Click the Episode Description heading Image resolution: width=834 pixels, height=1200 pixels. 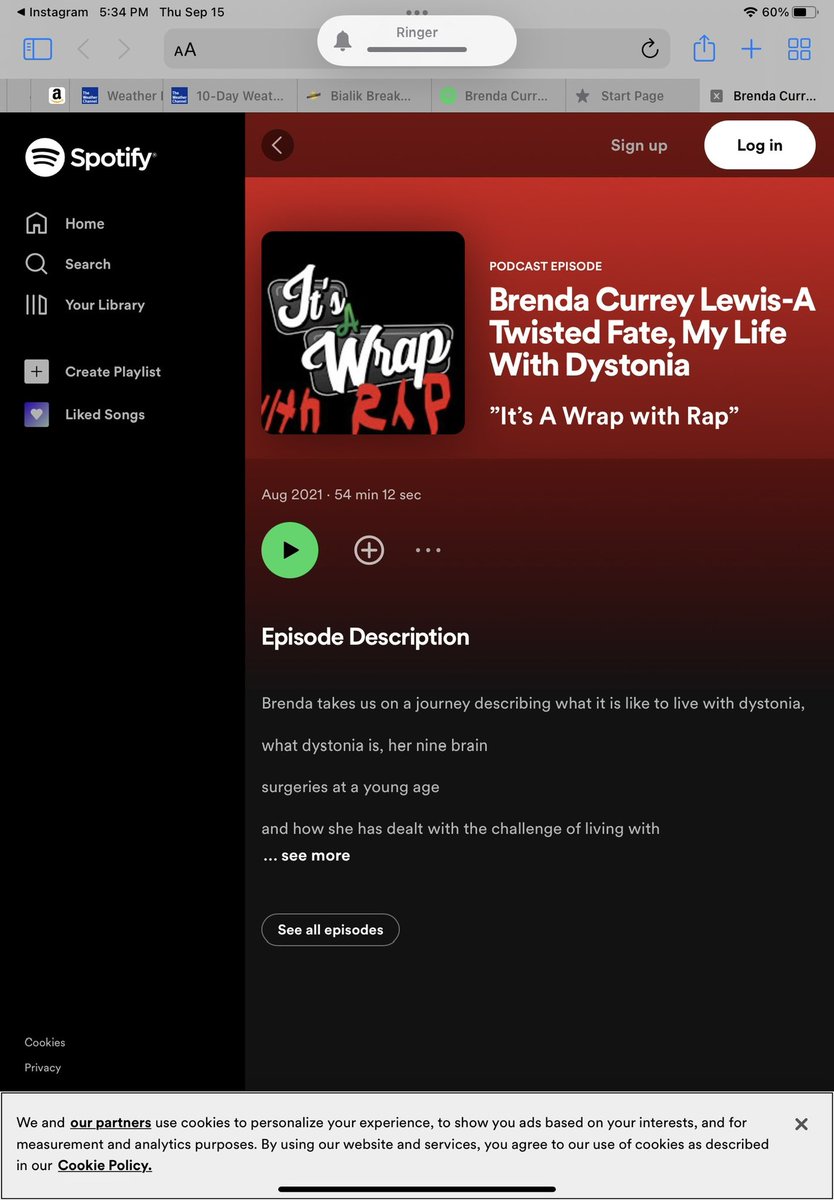[365, 637]
